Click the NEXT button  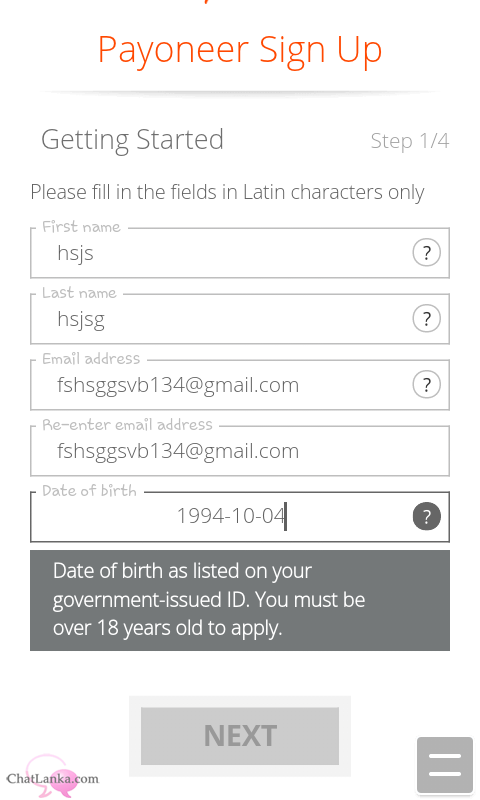pos(240,736)
